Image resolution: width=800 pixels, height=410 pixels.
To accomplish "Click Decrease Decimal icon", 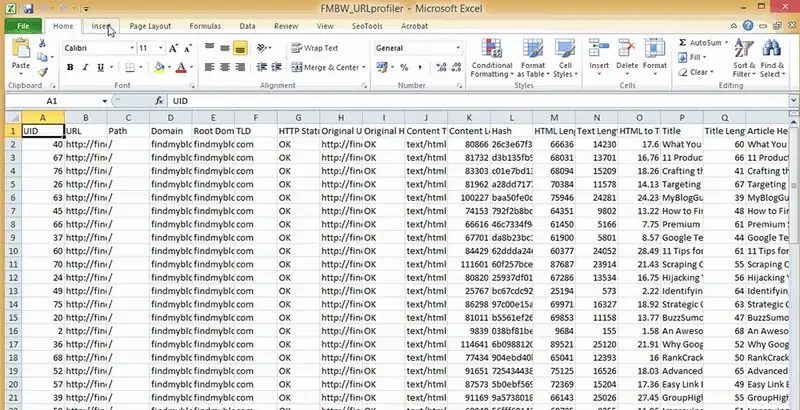I will [x=456, y=67].
